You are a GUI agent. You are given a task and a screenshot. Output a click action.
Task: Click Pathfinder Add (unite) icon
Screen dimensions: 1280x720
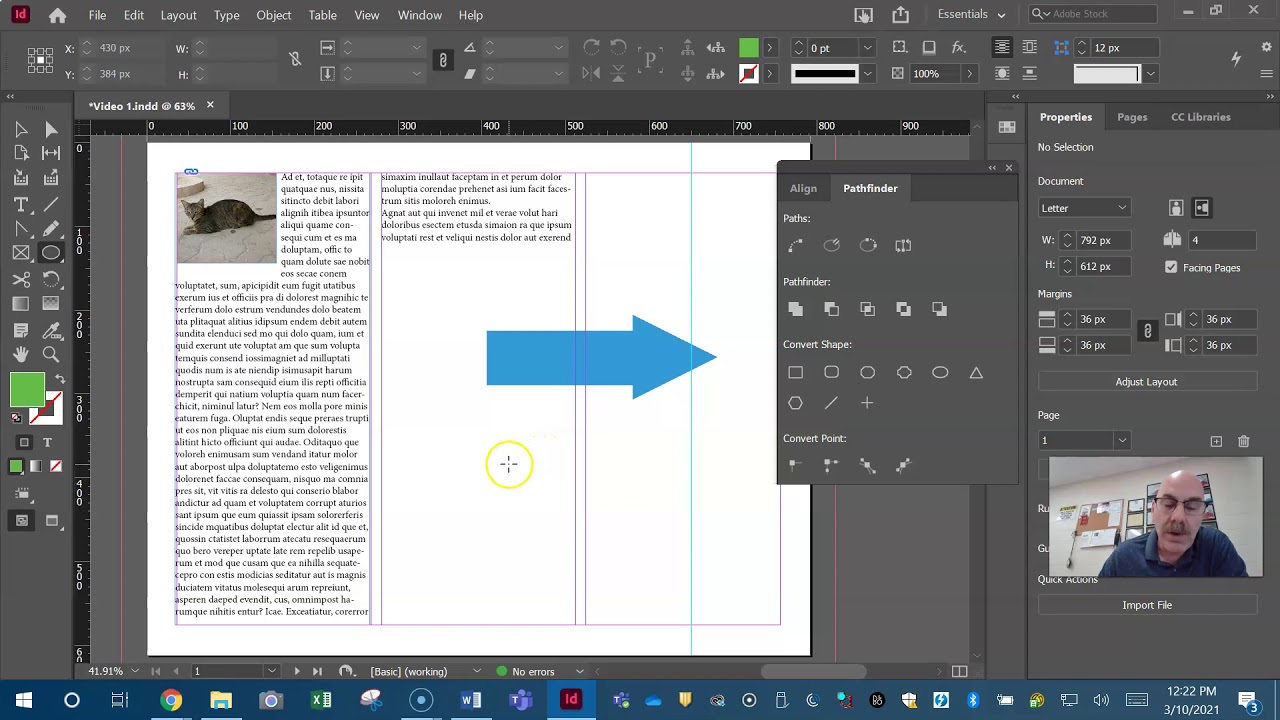point(795,309)
